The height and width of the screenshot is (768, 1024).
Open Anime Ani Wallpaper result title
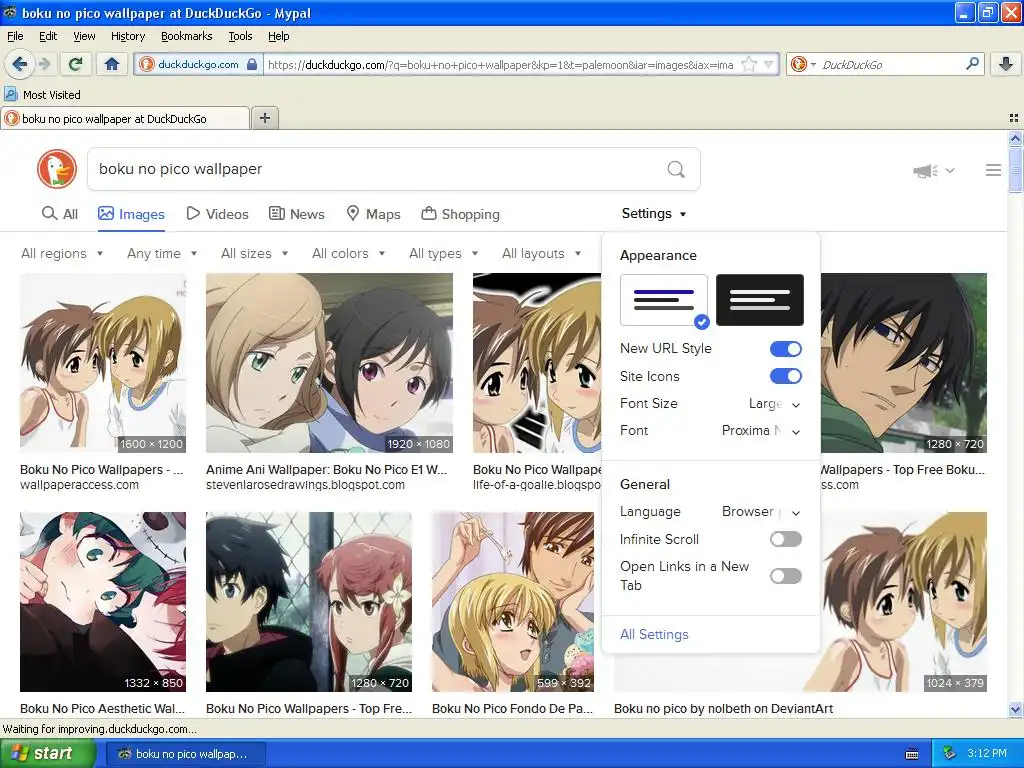(327, 470)
